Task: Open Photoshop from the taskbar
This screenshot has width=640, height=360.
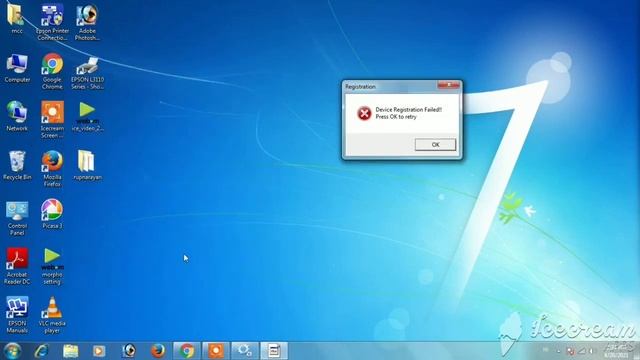Action: point(129,351)
